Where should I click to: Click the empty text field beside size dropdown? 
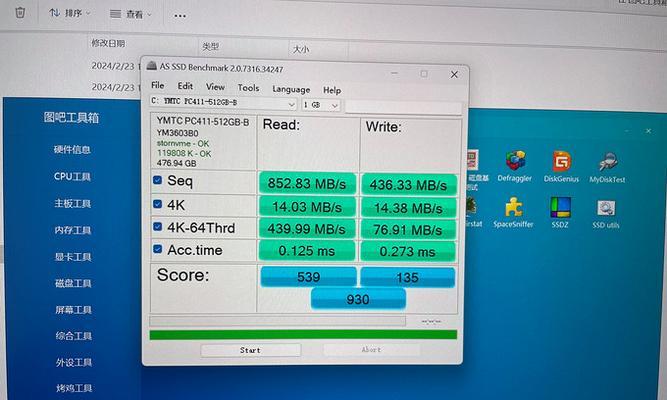403,107
